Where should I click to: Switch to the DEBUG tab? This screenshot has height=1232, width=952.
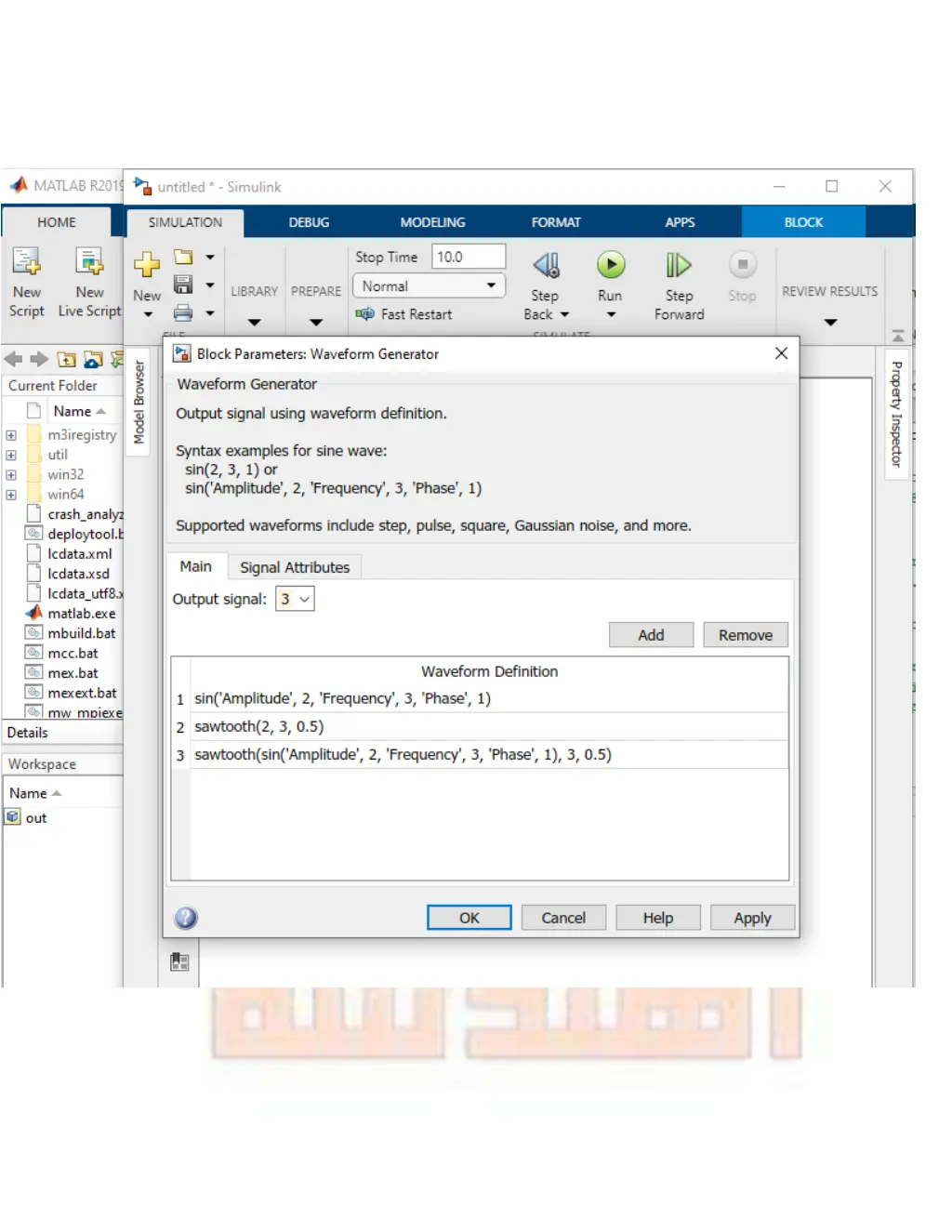(309, 222)
